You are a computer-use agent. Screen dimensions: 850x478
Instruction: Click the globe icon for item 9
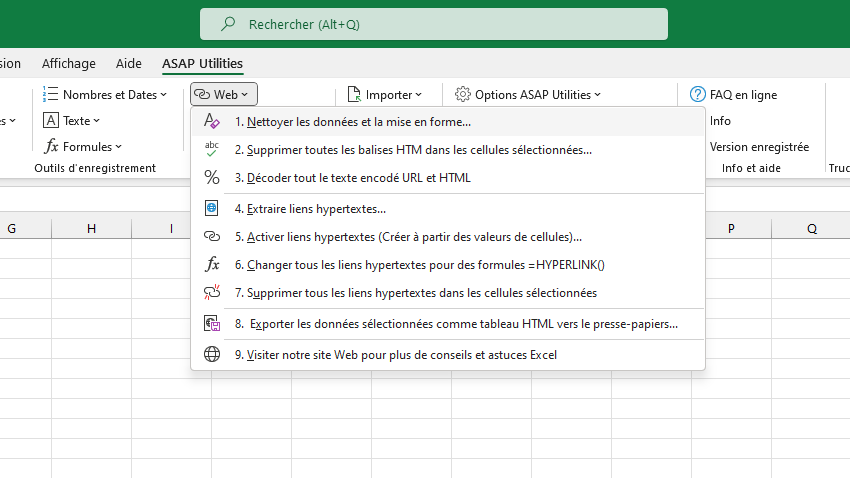click(211, 354)
